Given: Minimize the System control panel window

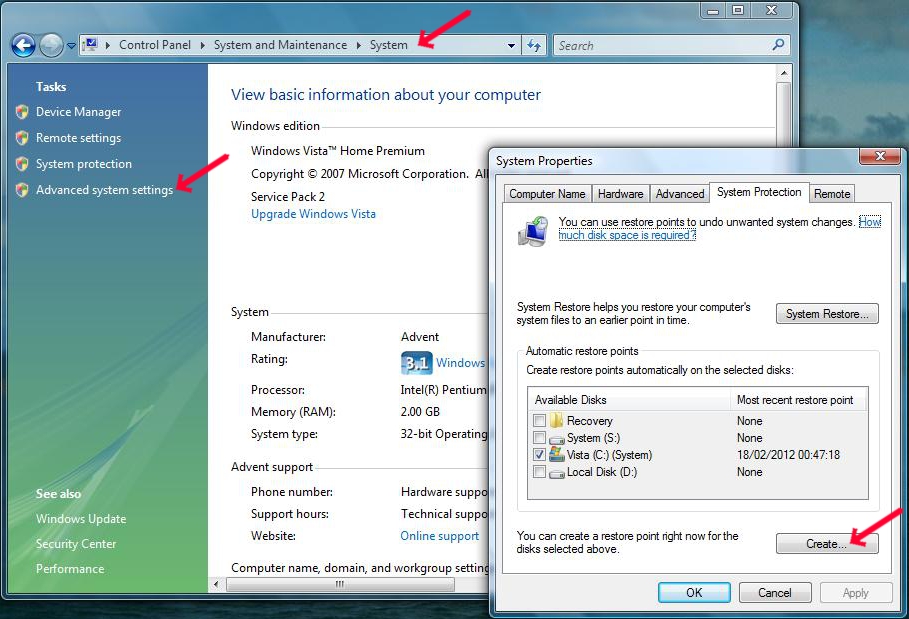Looking at the screenshot, I should [x=713, y=10].
